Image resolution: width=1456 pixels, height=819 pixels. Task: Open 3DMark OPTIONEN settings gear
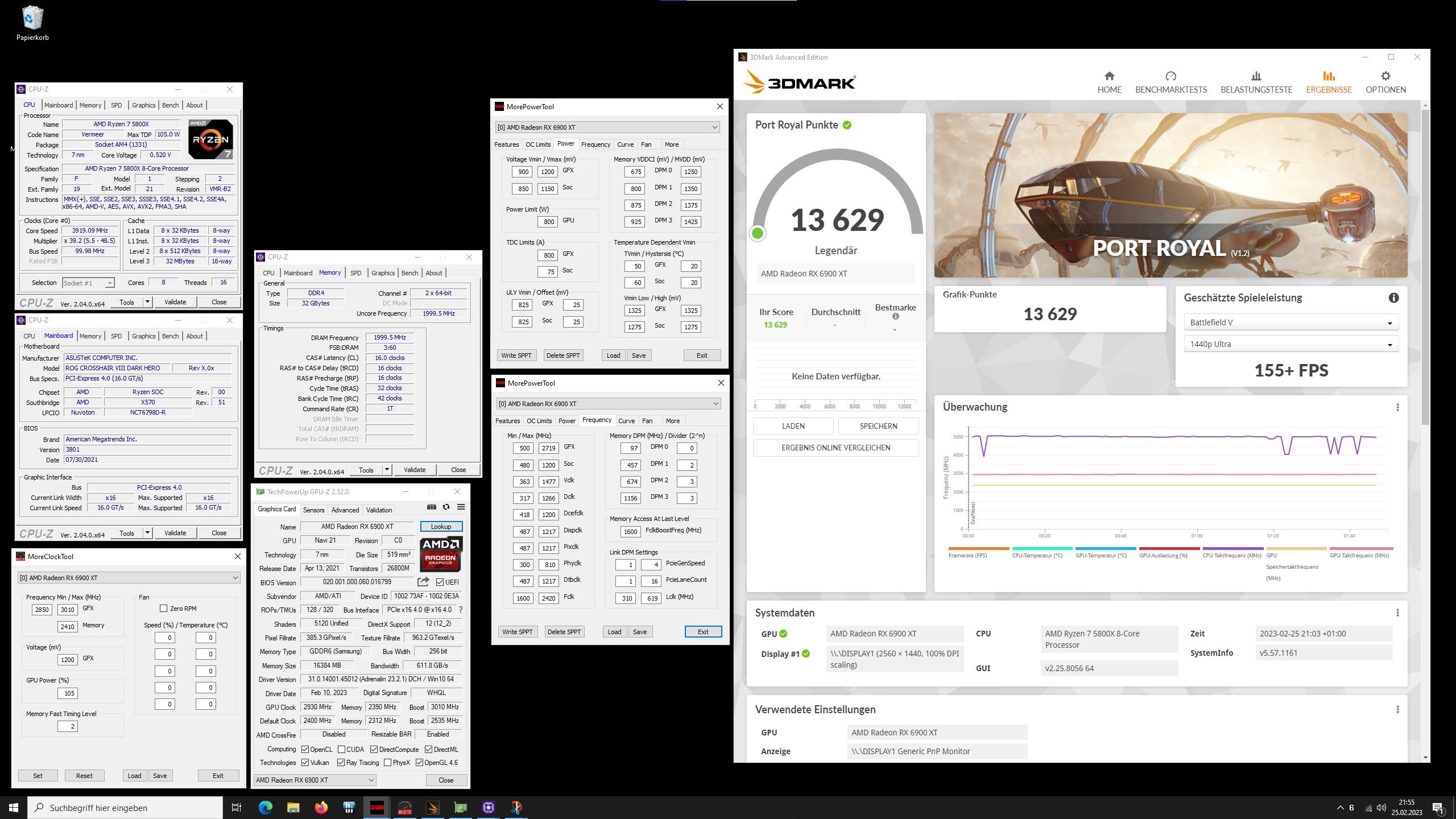(1385, 82)
